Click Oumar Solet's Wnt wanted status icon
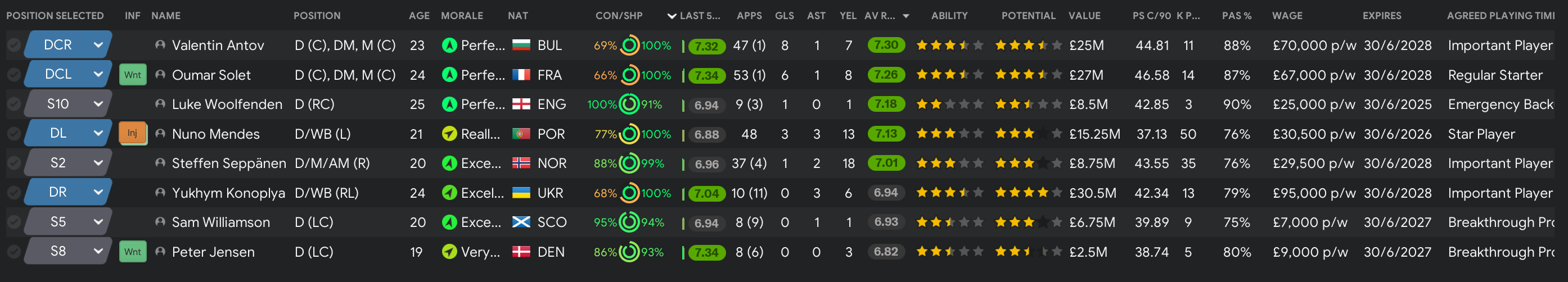Image resolution: width=1568 pixels, height=282 pixels. coord(132,75)
